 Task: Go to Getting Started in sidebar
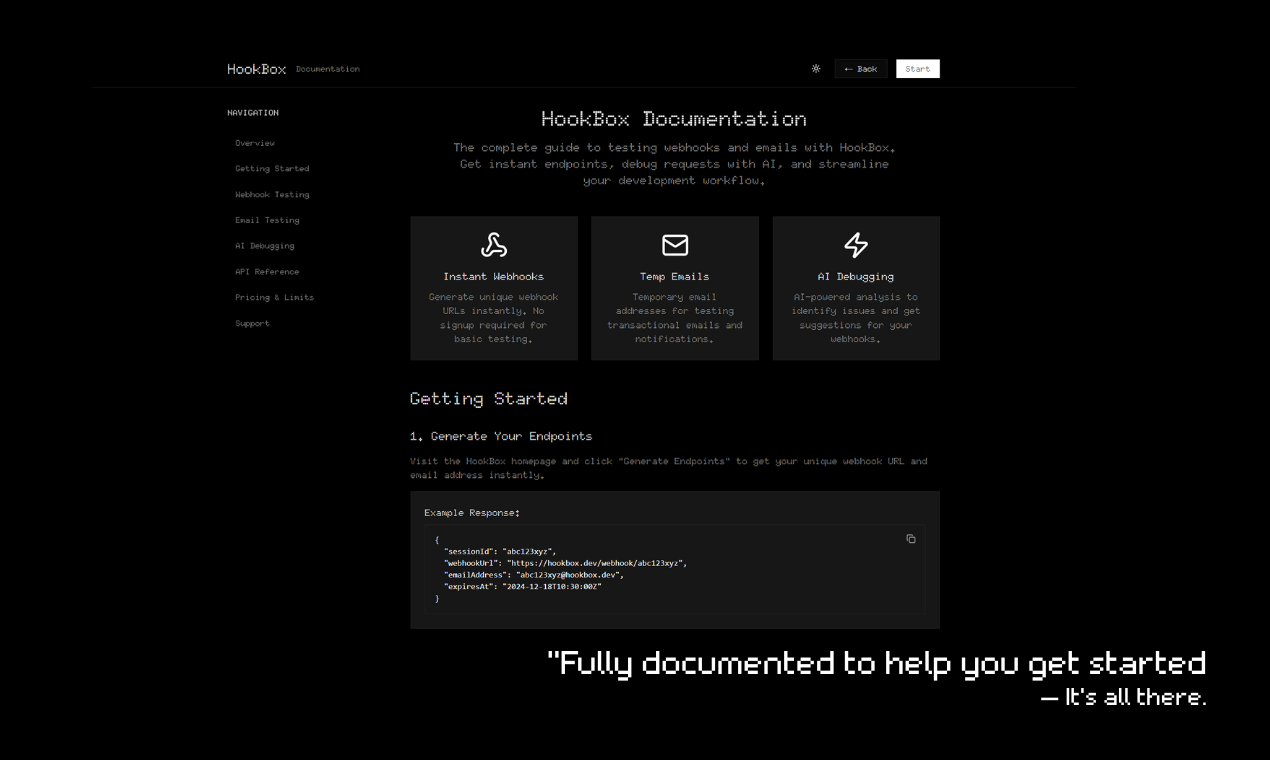272,169
